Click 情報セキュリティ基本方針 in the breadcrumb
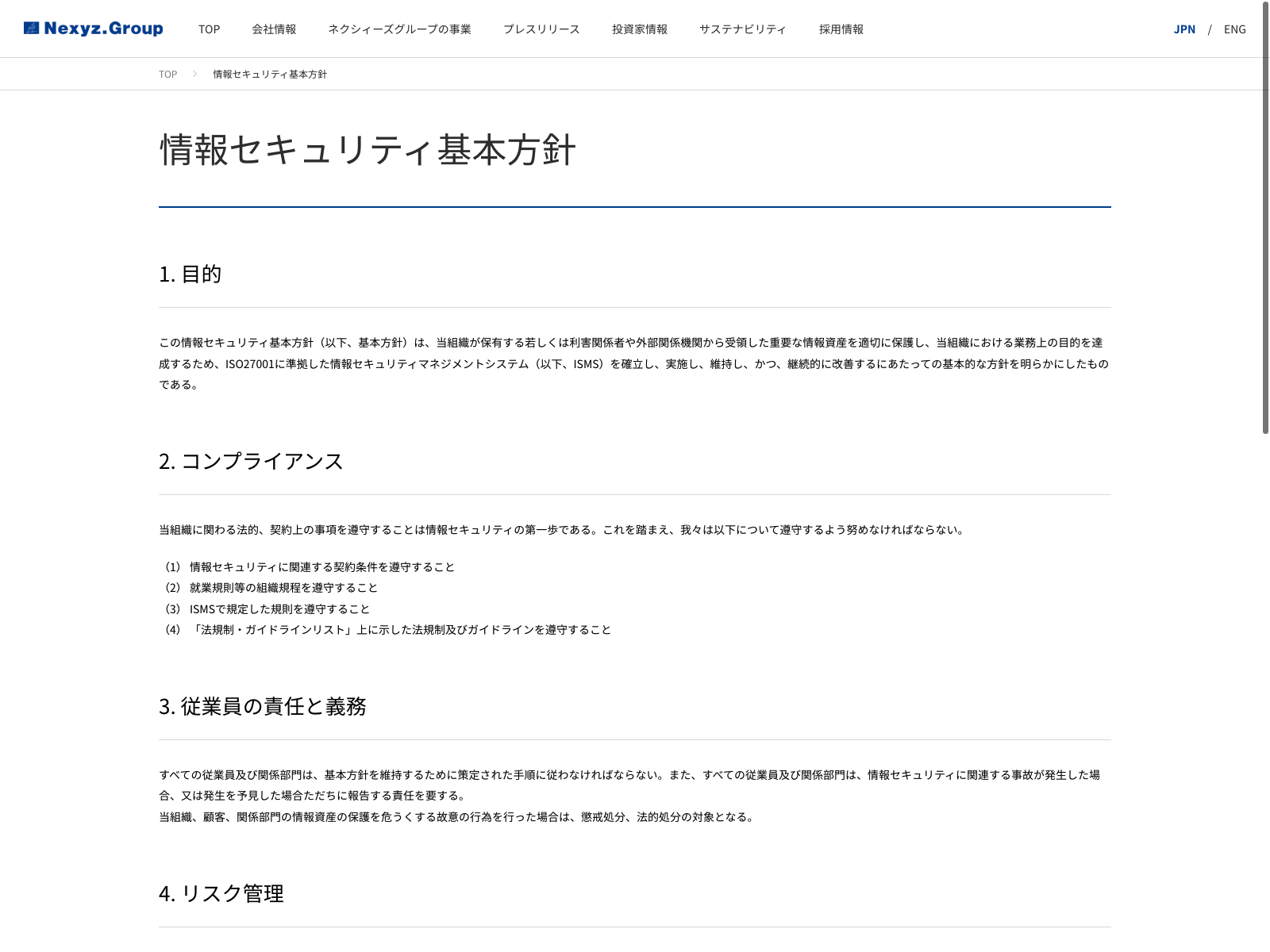1270x952 pixels. point(270,75)
